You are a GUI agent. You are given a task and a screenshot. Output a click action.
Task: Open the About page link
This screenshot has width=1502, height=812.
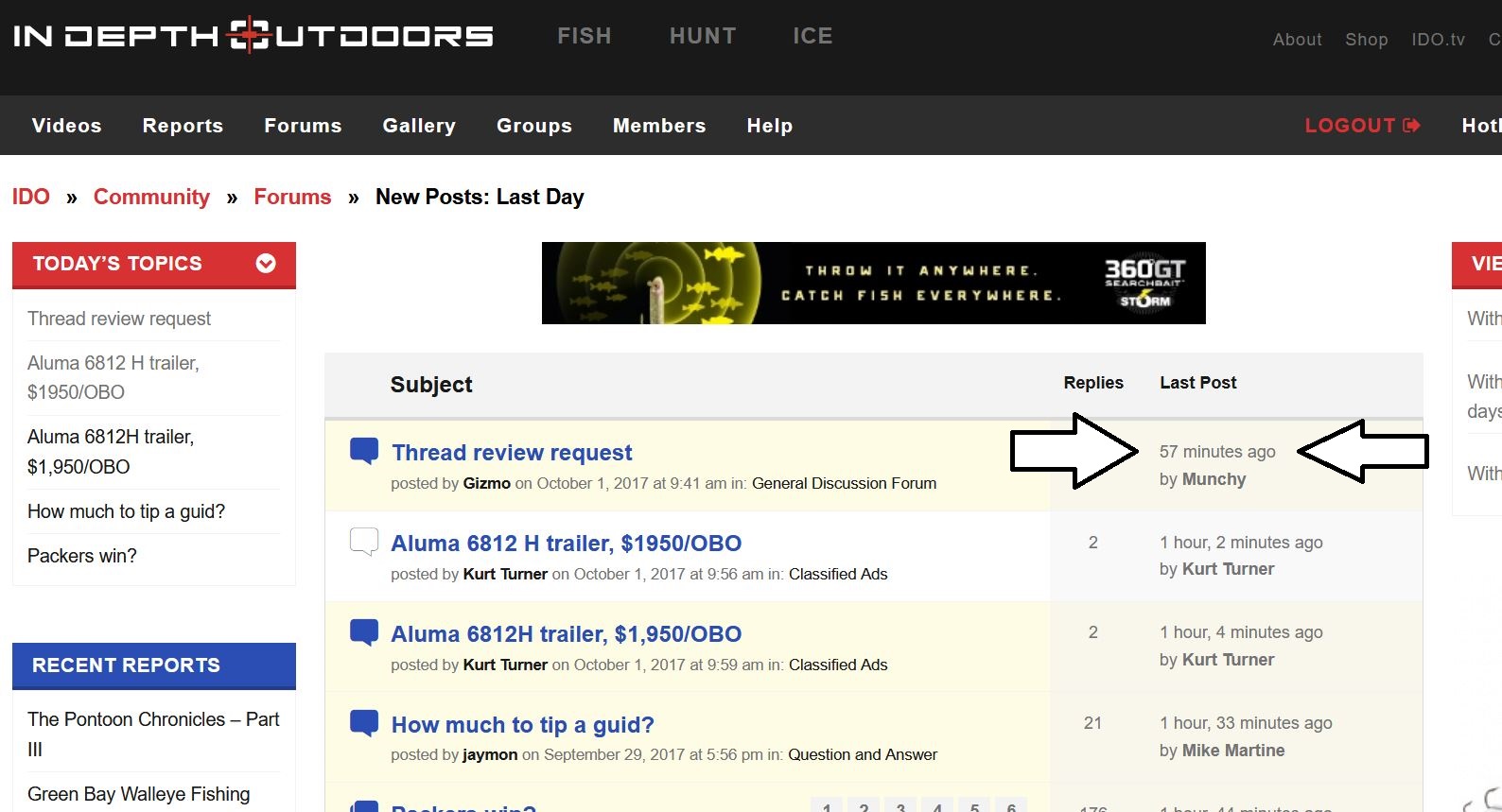point(1297,40)
